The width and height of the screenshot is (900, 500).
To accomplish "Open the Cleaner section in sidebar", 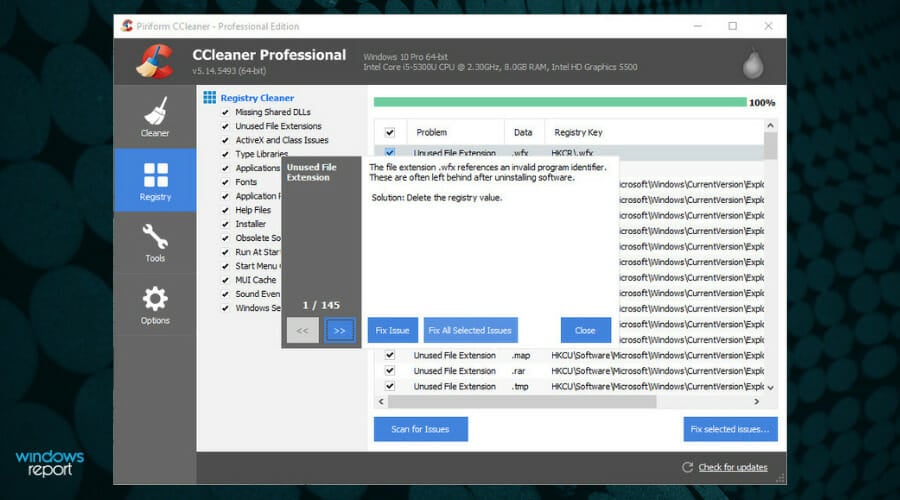I will (x=155, y=117).
